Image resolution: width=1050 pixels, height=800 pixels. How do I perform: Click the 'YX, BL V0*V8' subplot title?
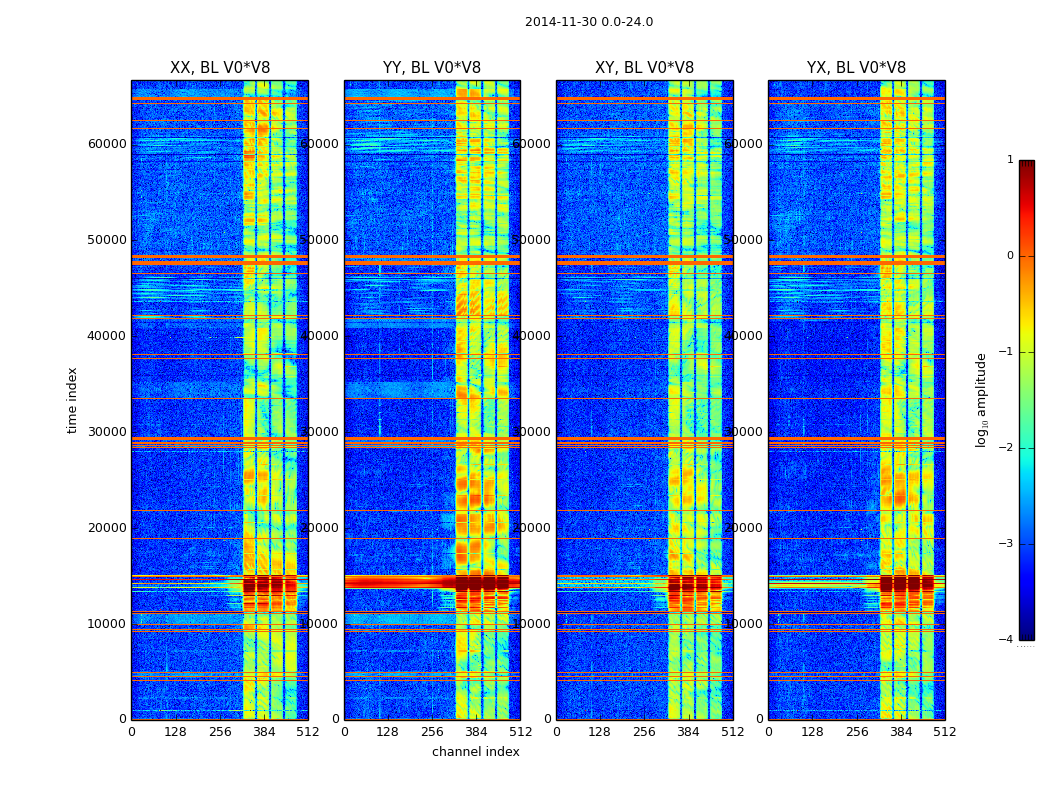click(x=856, y=68)
